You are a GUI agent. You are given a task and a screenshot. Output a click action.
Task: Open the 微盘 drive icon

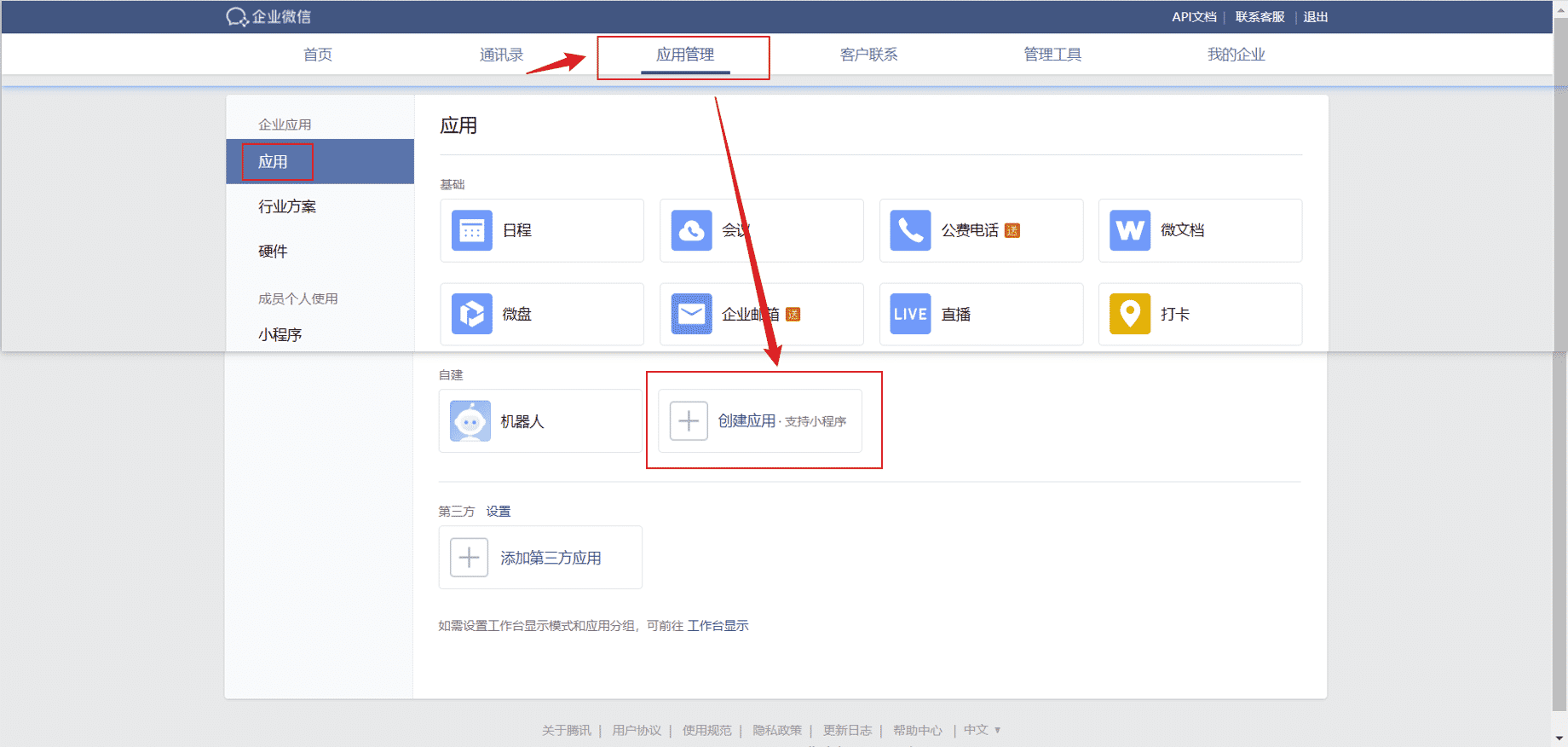click(472, 314)
